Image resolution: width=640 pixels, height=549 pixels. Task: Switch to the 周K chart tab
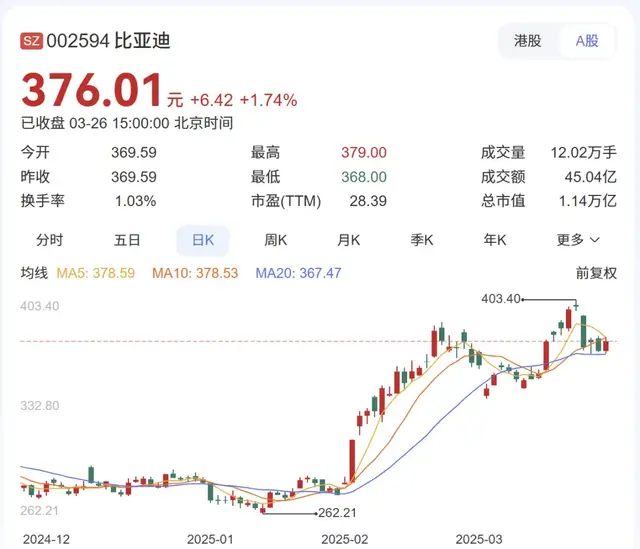click(276, 240)
